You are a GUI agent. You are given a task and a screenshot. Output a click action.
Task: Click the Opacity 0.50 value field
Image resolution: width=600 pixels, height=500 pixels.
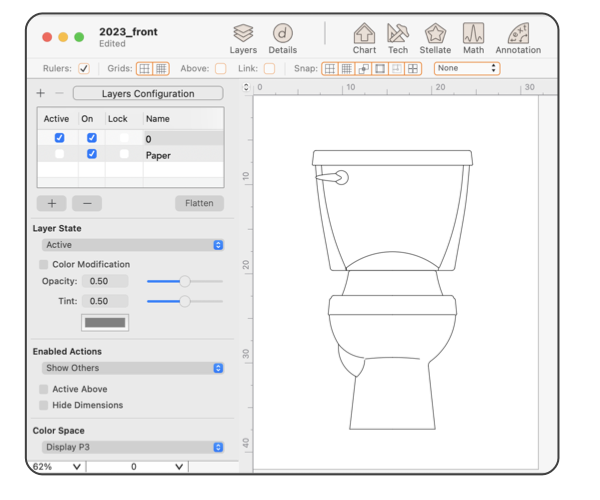click(104, 281)
